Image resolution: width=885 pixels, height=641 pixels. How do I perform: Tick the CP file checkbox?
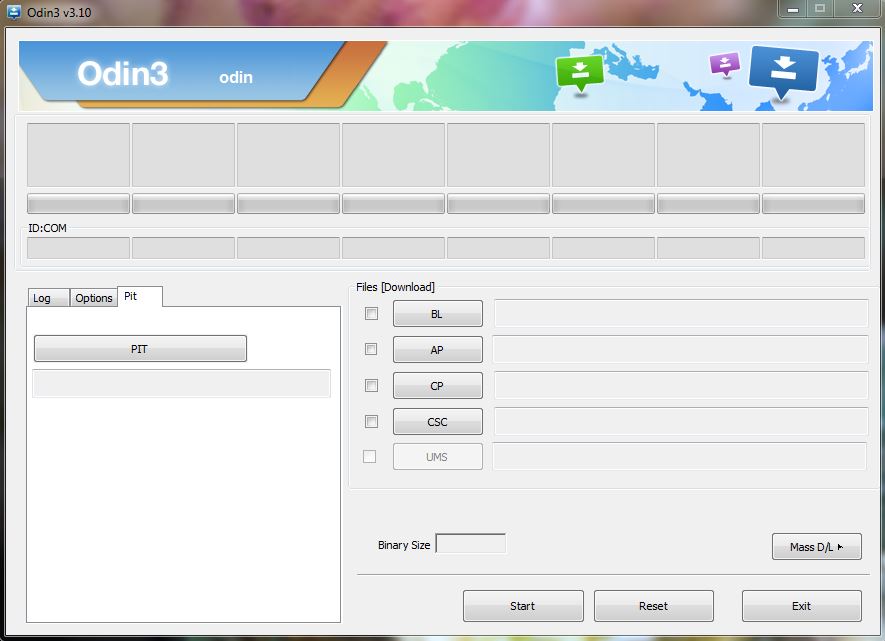click(x=371, y=385)
